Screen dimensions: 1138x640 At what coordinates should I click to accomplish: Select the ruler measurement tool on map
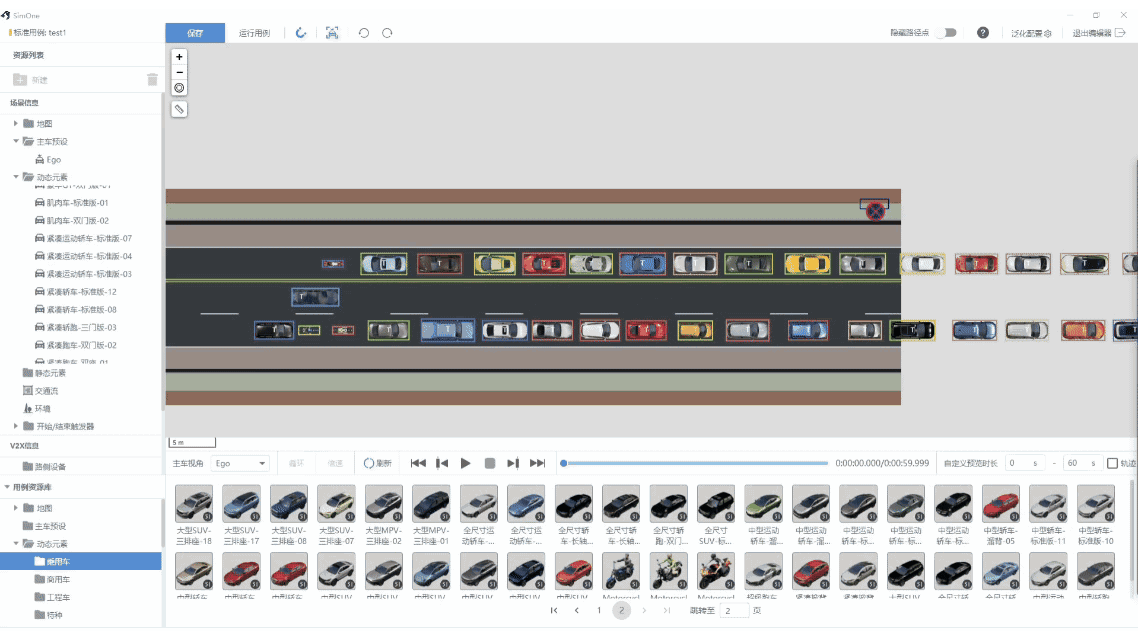point(179,110)
